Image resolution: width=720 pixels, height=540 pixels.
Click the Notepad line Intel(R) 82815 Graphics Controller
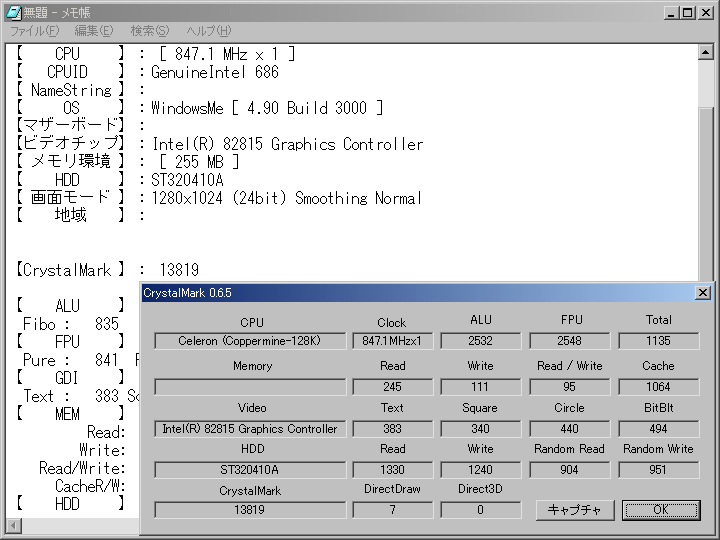coord(287,144)
